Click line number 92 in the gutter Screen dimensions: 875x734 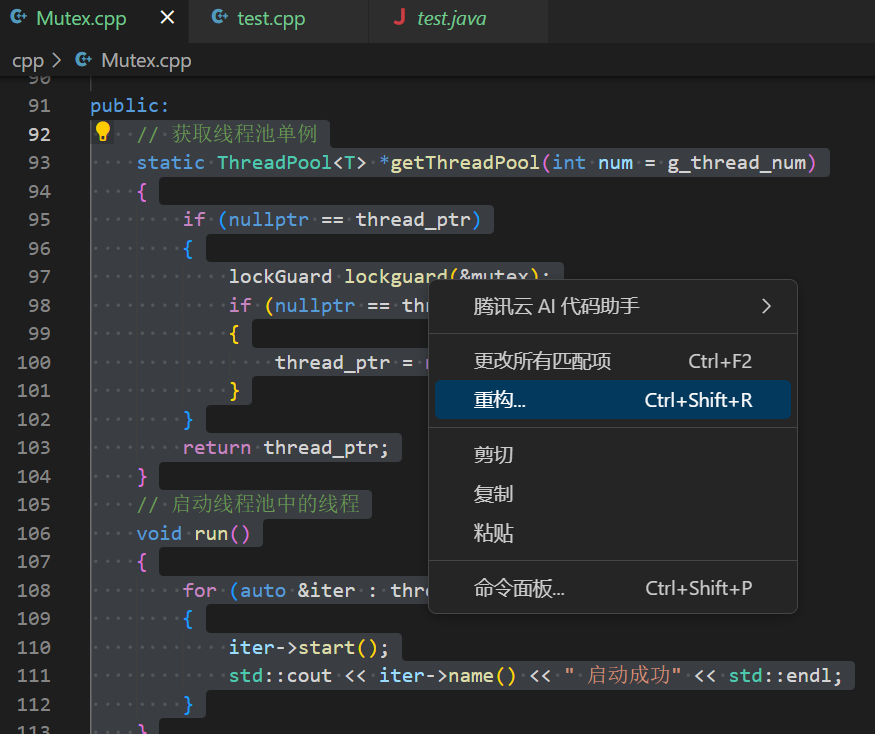click(x=39, y=135)
